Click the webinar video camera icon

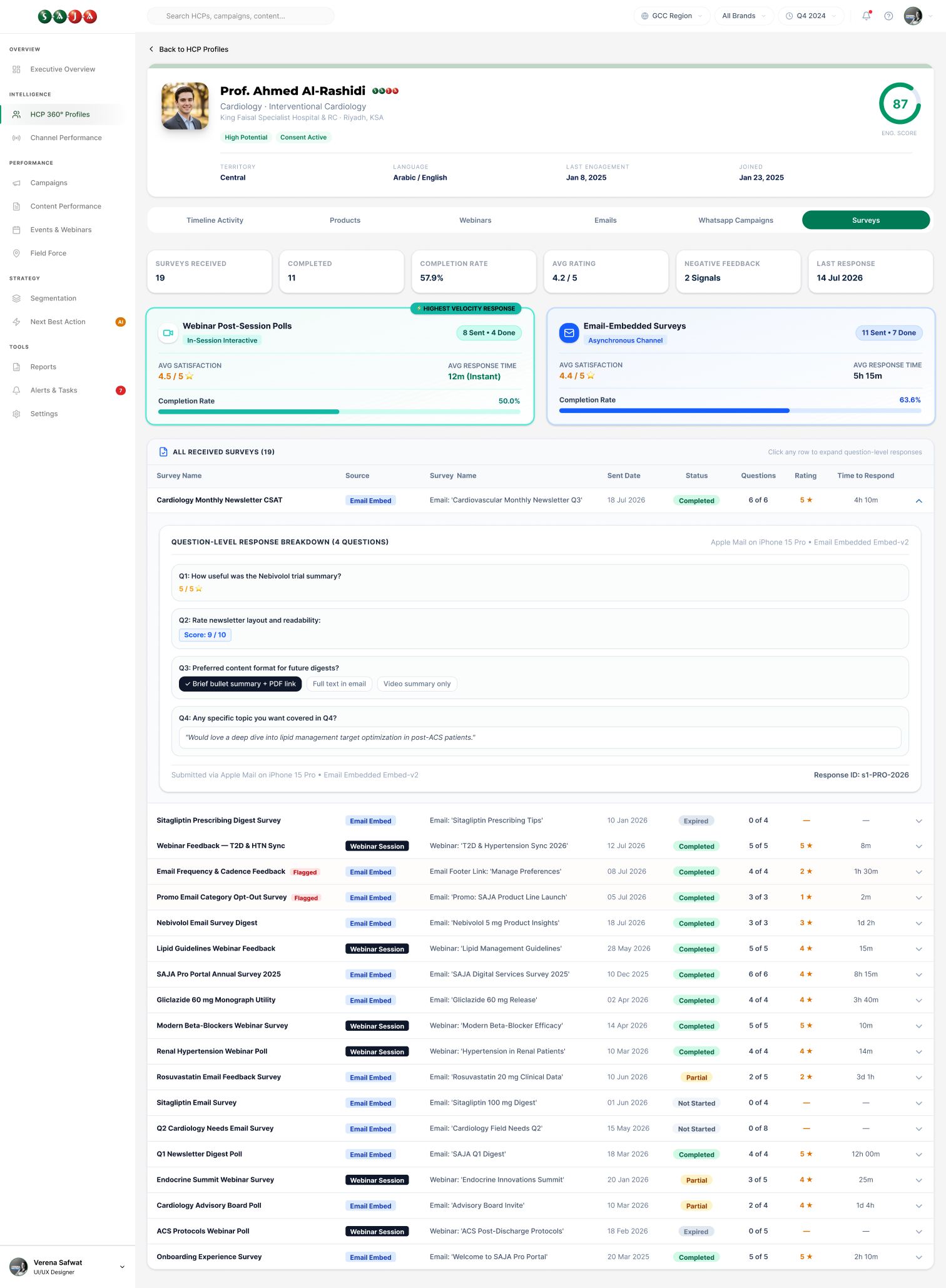(x=168, y=333)
